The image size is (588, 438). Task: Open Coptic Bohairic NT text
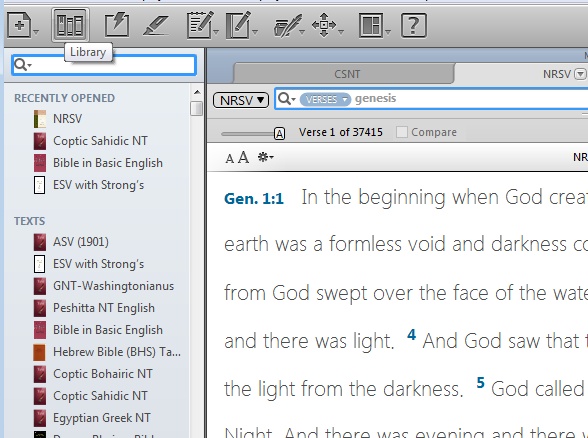coord(103,374)
